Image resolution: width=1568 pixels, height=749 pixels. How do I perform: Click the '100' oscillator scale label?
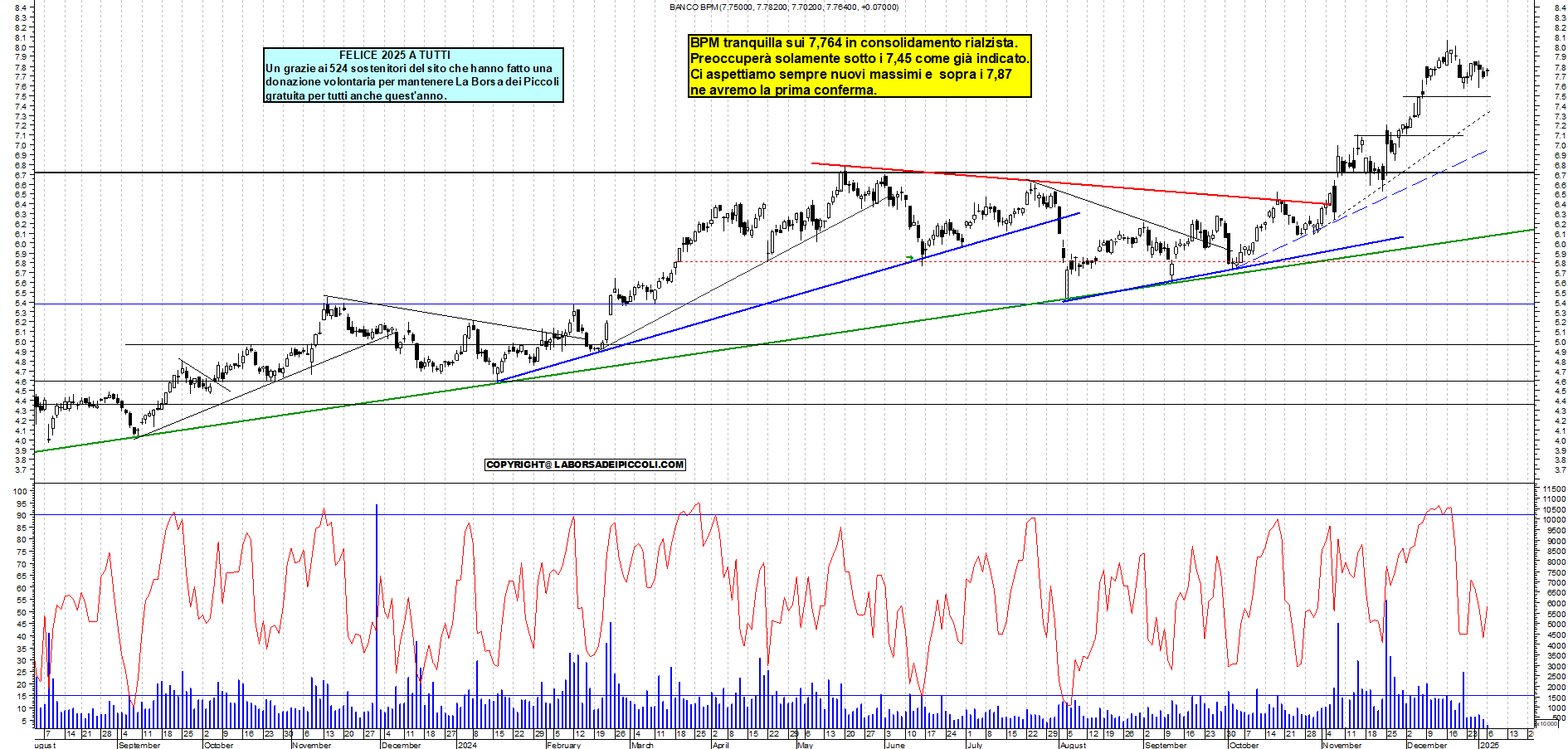(20, 491)
